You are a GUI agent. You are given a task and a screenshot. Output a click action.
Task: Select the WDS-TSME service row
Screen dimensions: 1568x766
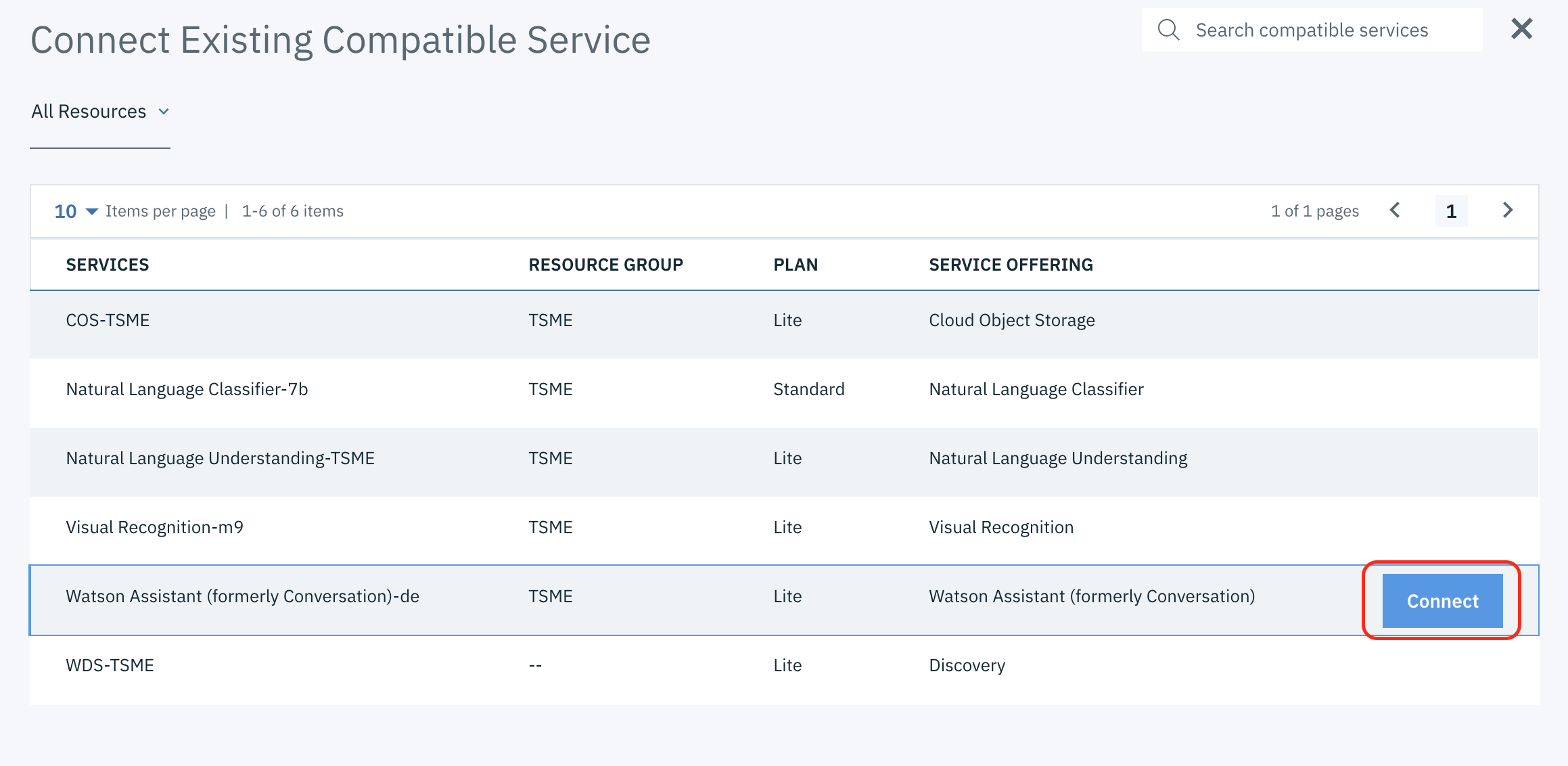coord(110,665)
